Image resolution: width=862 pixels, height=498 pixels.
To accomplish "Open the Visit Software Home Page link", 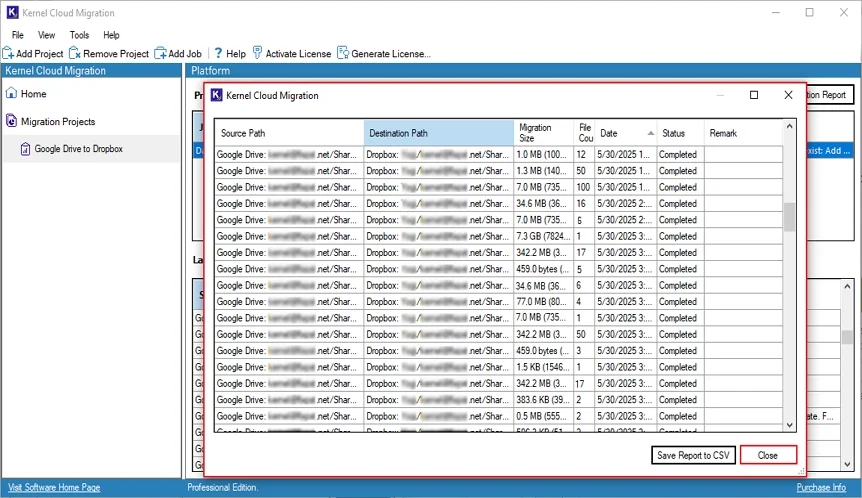I will pyautogui.click(x=54, y=488).
